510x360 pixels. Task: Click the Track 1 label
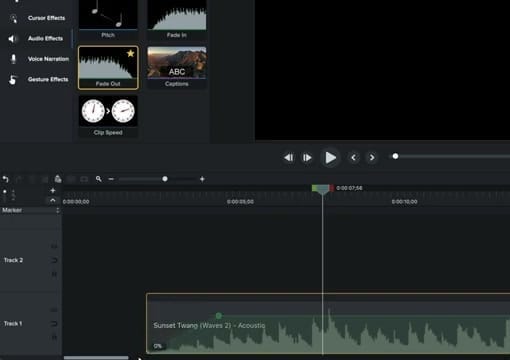pyautogui.click(x=13, y=323)
